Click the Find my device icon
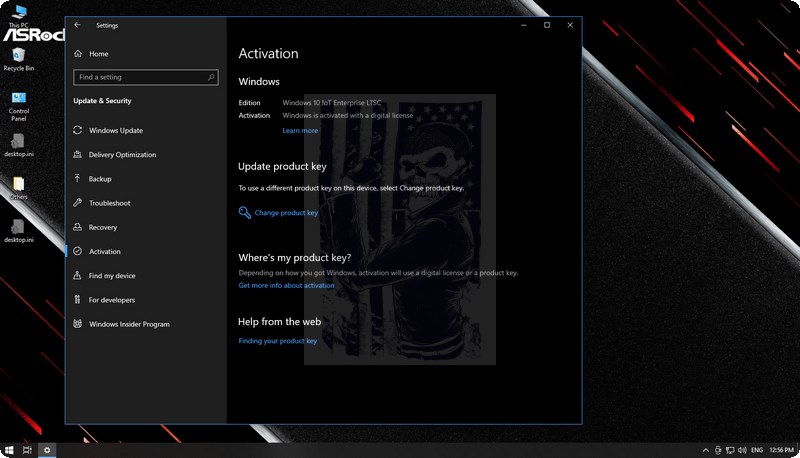Viewport: 800px width, 458px height. 78,275
